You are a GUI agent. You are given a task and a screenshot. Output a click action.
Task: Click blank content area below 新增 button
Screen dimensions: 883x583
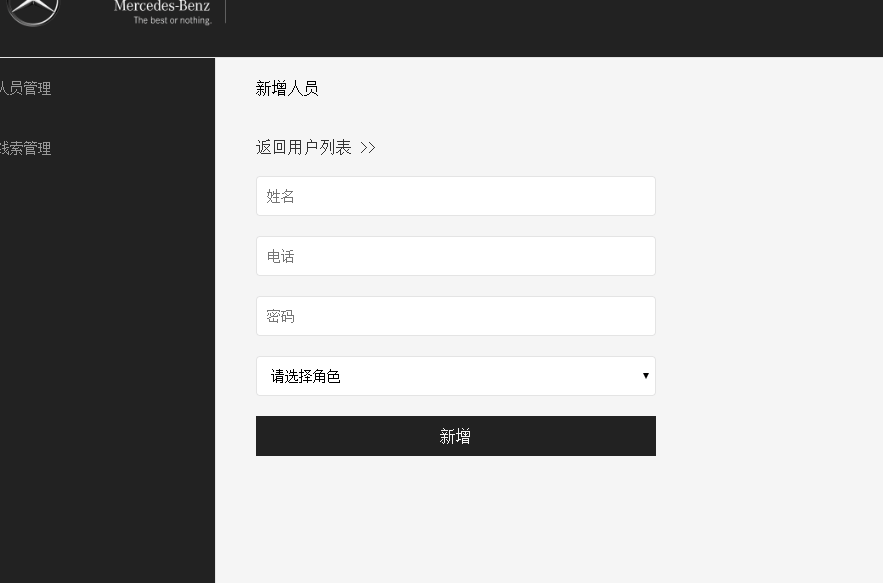click(455, 520)
